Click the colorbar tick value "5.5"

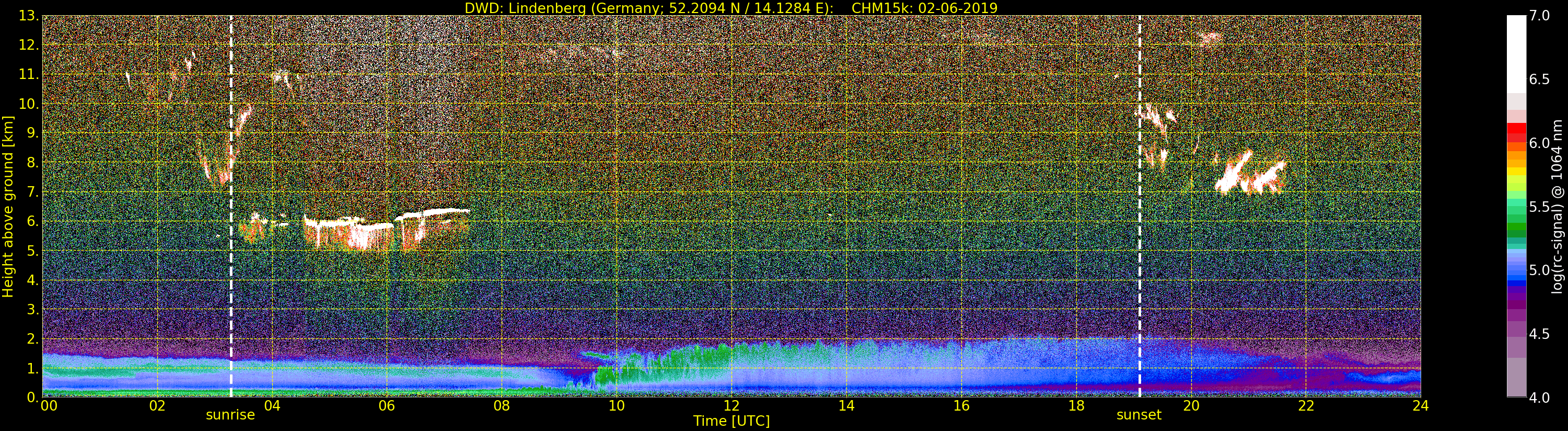(x=1539, y=207)
